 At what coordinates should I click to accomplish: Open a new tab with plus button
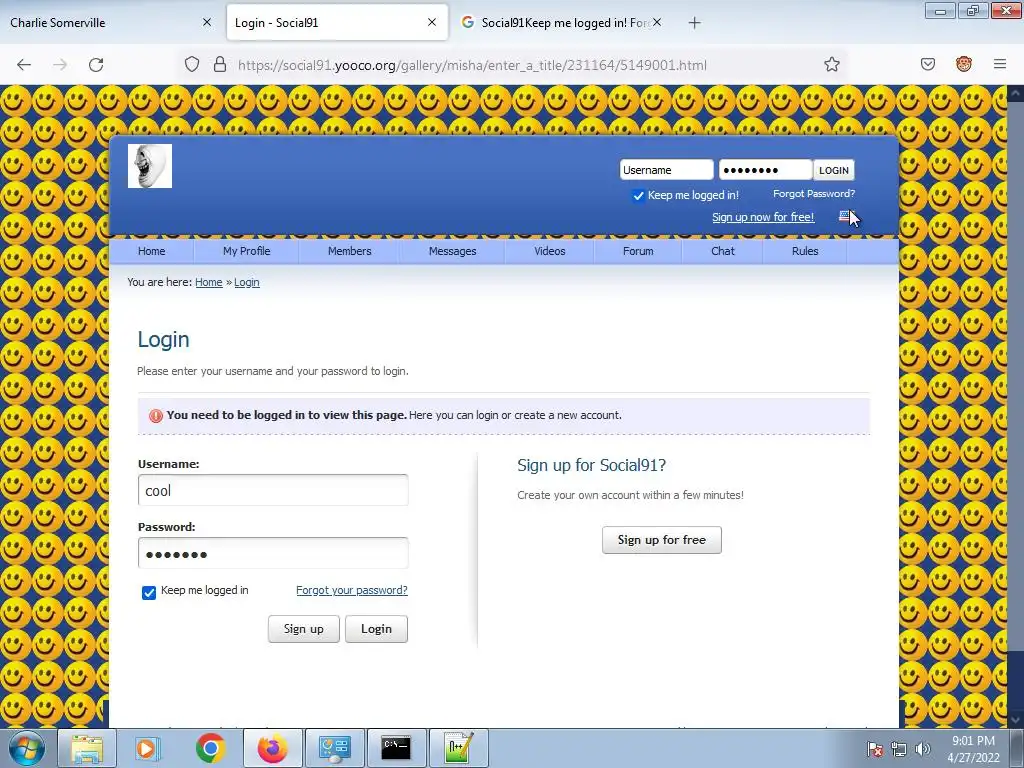pos(694,23)
